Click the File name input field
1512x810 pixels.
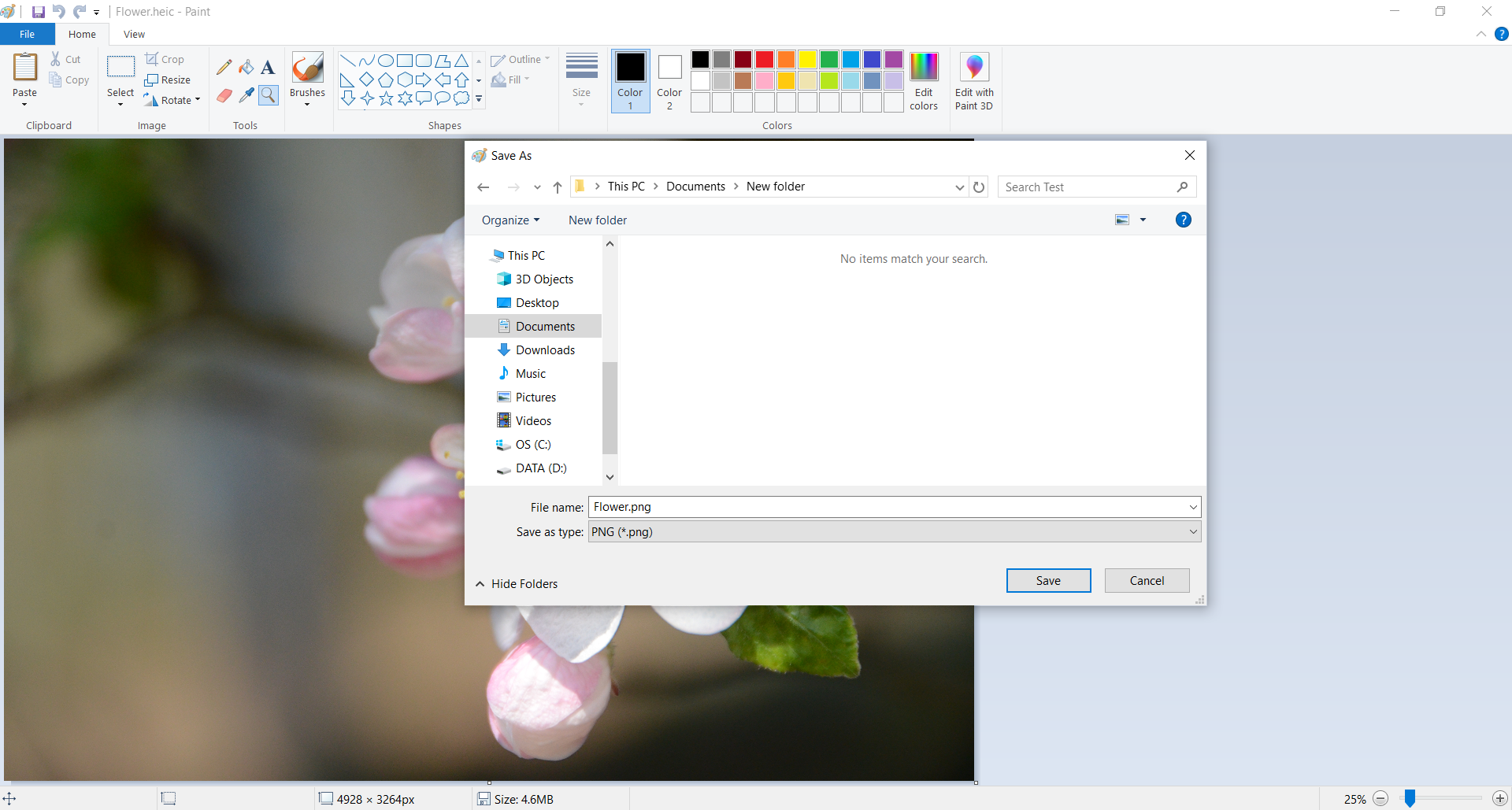click(886, 507)
